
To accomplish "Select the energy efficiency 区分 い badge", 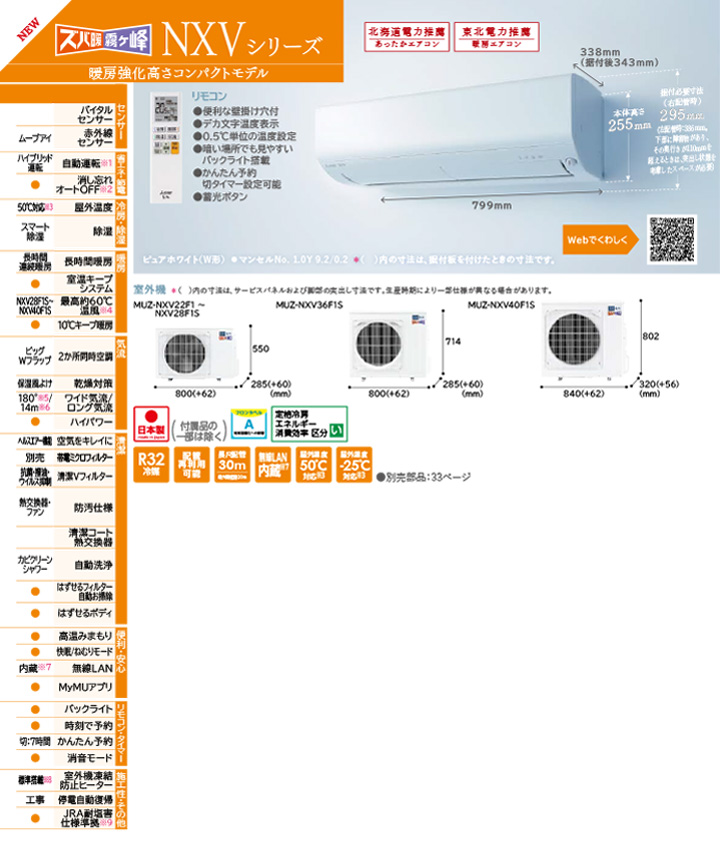I will [309, 424].
